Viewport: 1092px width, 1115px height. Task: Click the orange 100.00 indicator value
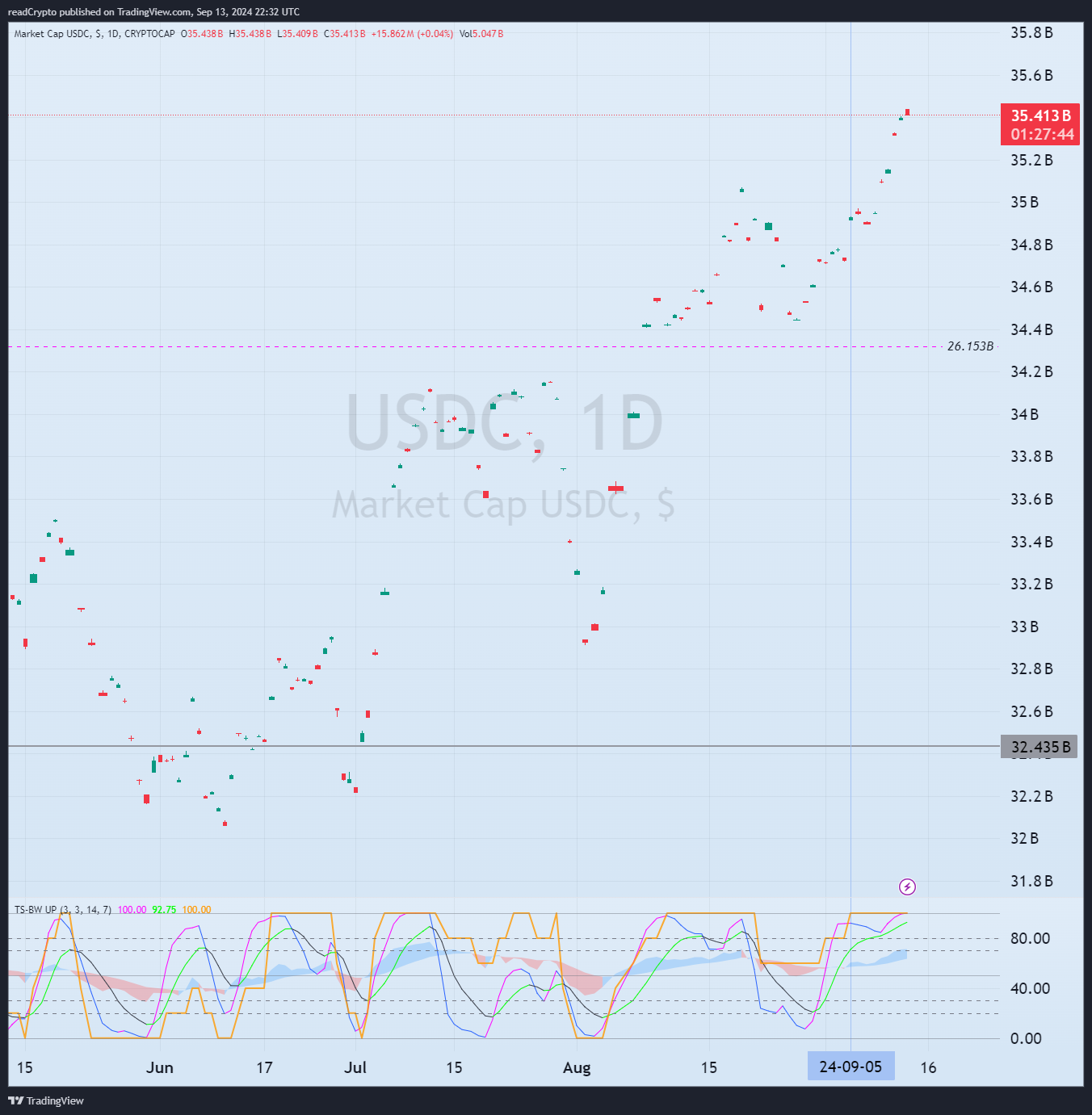pyautogui.click(x=196, y=910)
